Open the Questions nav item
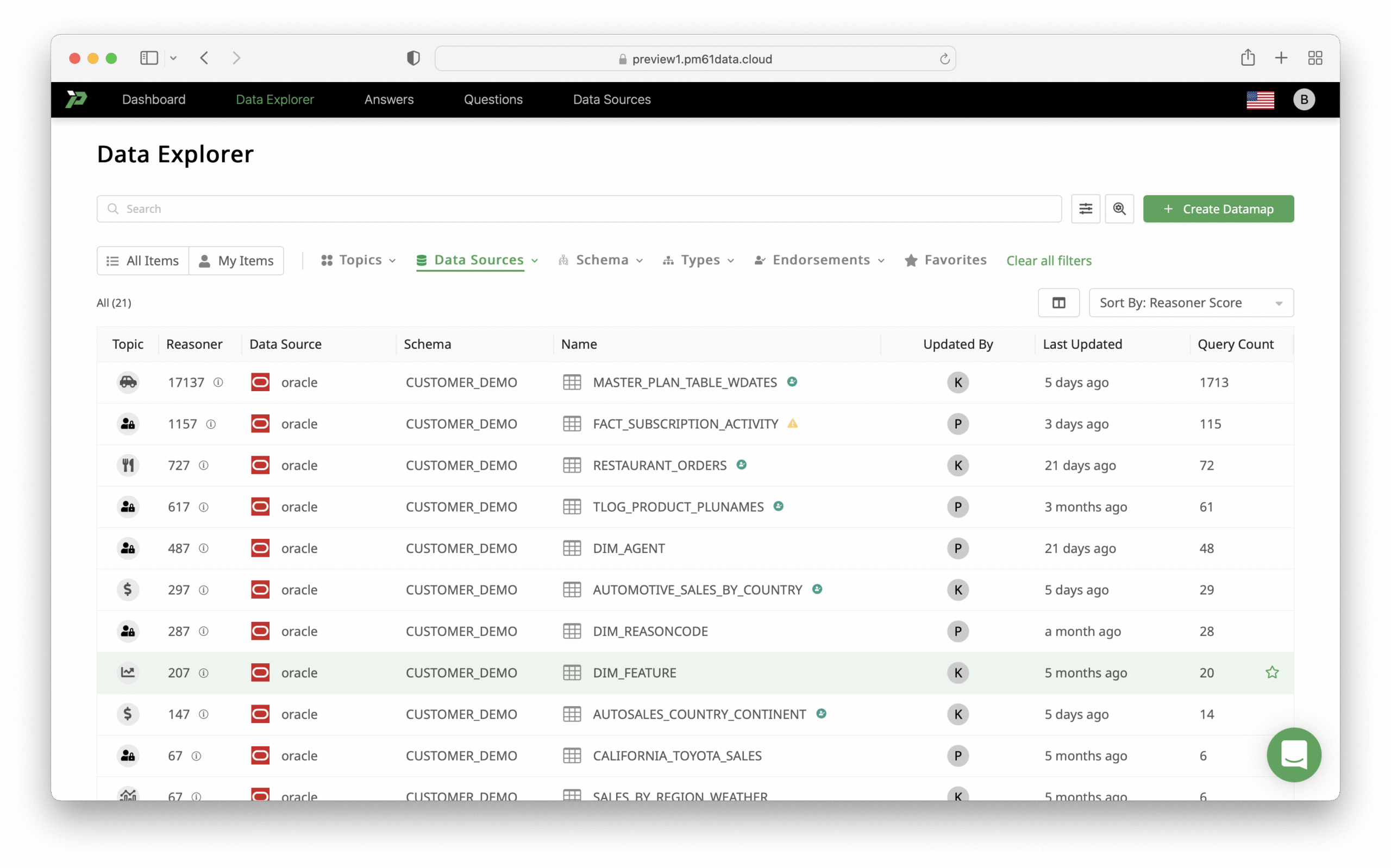This screenshot has width=1391, height=868. tap(493, 100)
